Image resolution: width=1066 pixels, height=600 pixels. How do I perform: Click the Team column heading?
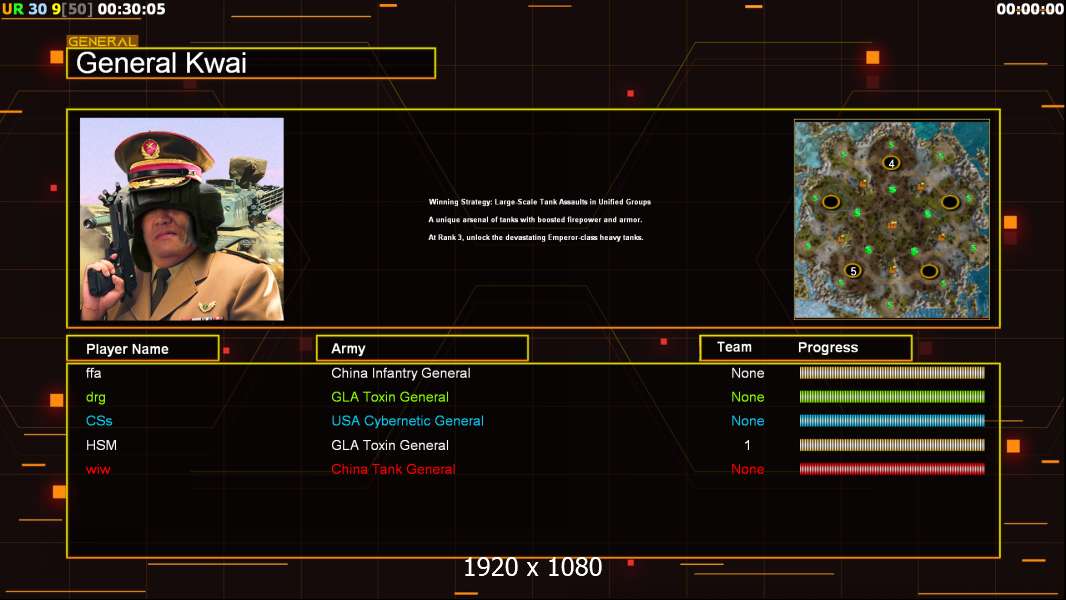[734, 347]
